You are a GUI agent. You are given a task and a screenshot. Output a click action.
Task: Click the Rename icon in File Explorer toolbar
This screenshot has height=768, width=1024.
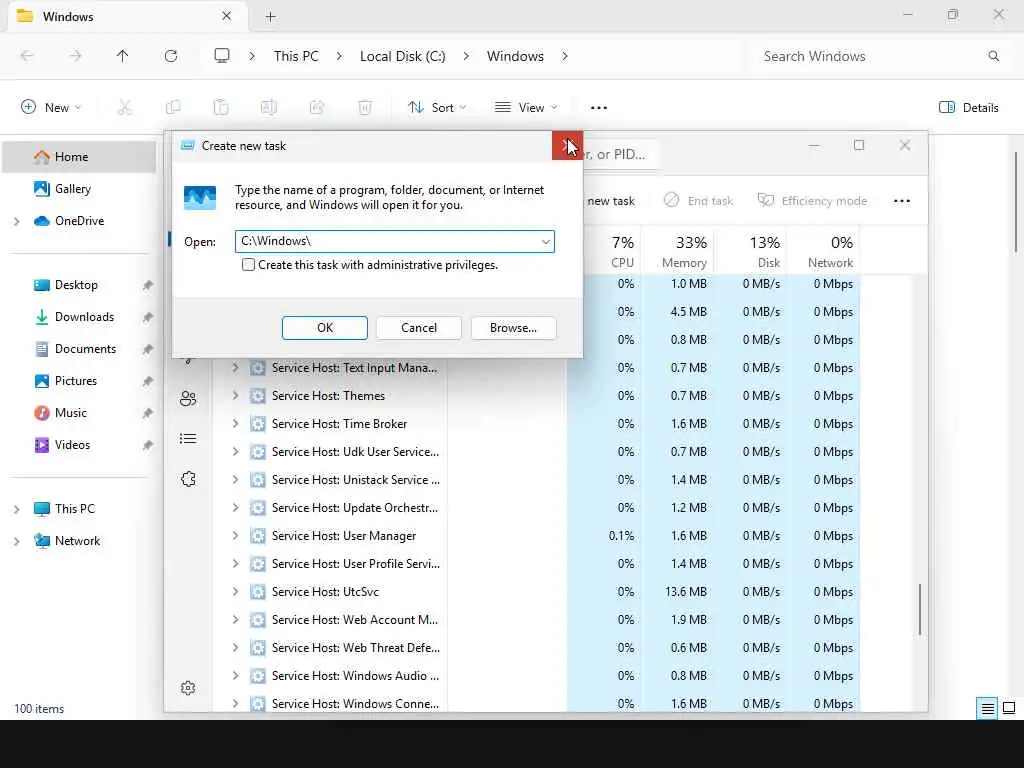click(x=268, y=107)
